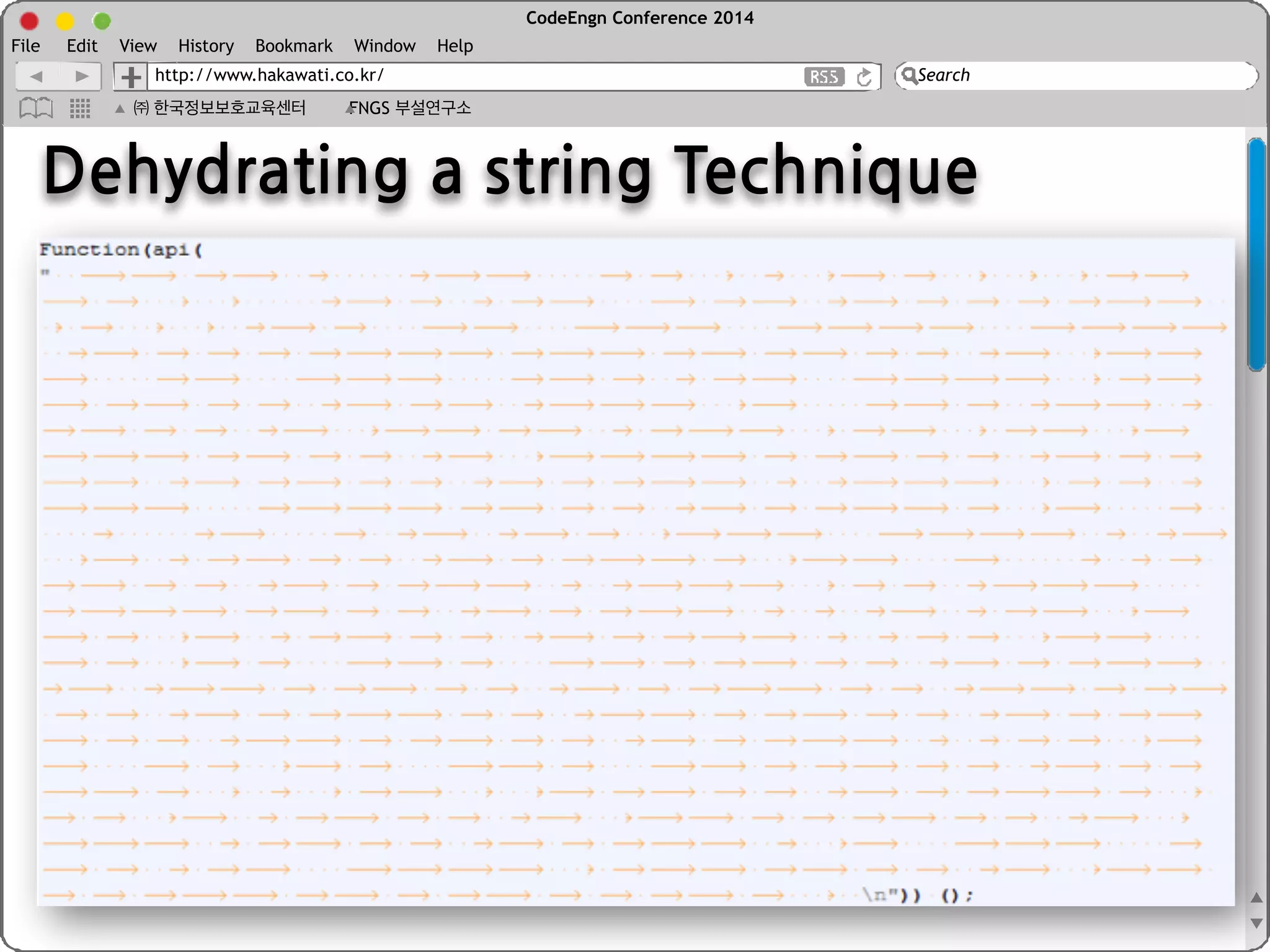The height and width of the screenshot is (952, 1270).
Task: Add bookmark with the plus button
Action: pos(130,77)
